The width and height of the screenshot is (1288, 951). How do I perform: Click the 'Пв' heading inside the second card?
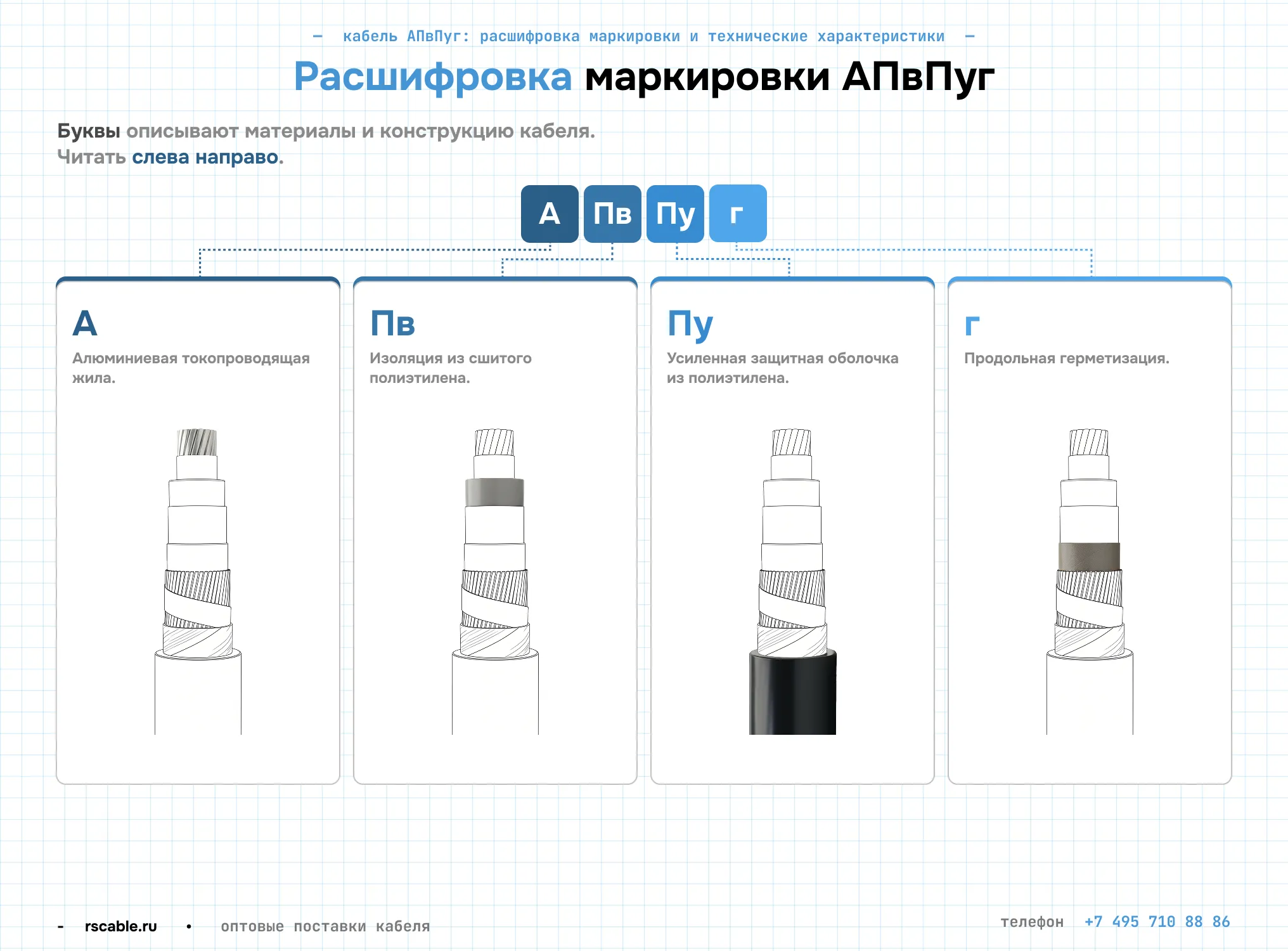392,323
